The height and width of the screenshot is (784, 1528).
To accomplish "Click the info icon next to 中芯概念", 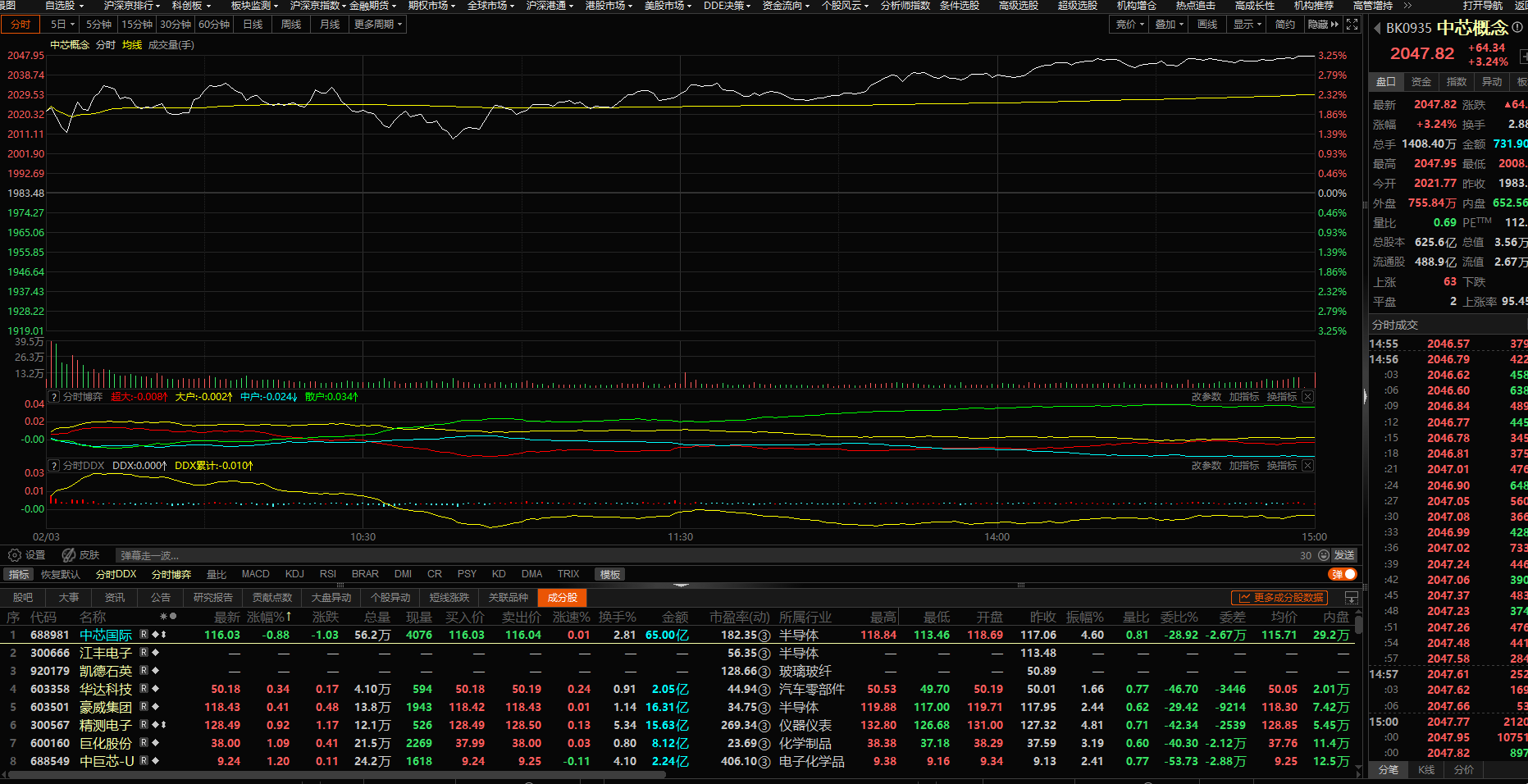I will 1517,28.
